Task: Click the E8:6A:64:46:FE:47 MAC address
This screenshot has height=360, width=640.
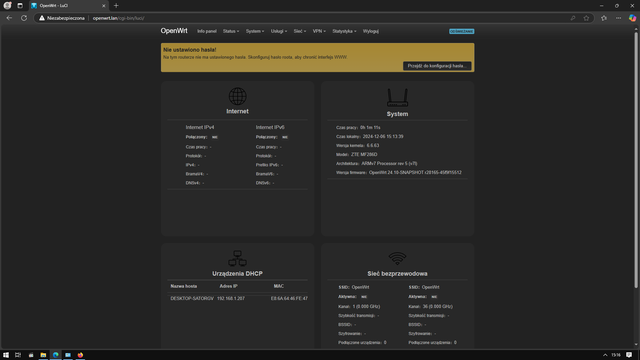Action: pyautogui.click(x=289, y=298)
